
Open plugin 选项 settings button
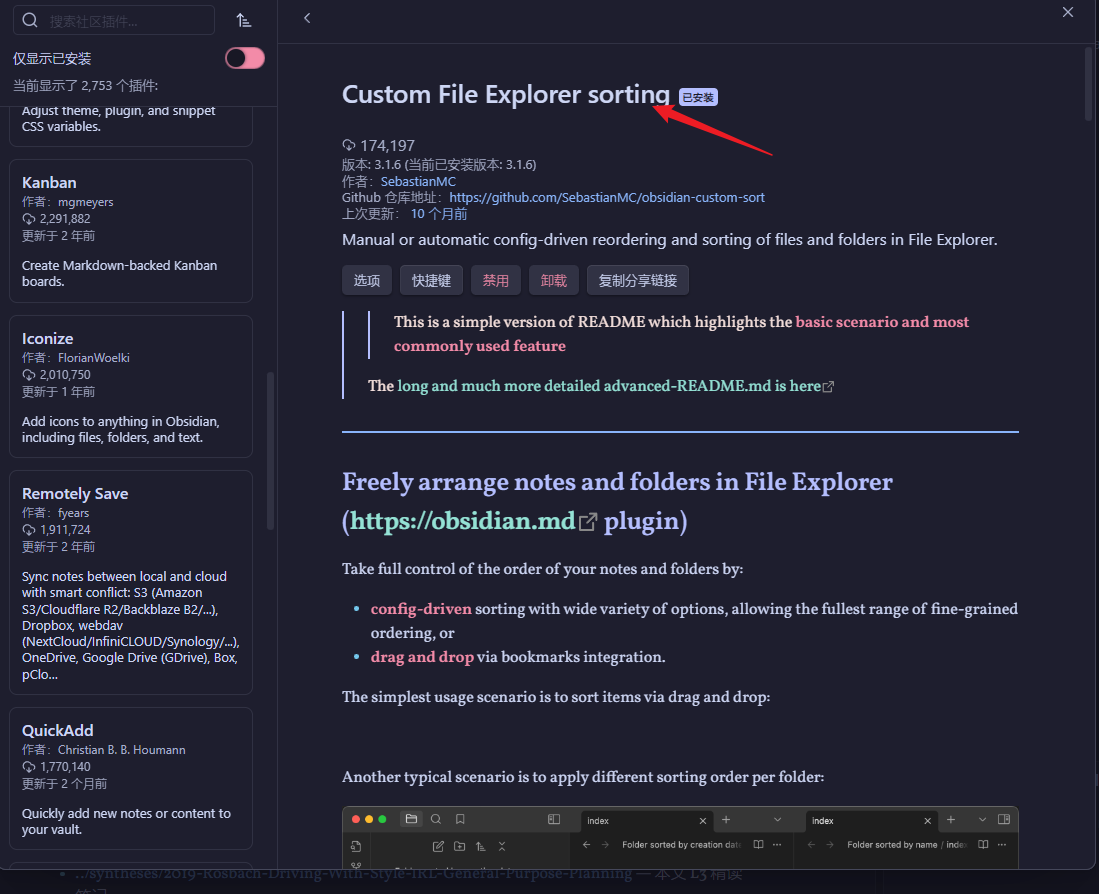(x=367, y=280)
